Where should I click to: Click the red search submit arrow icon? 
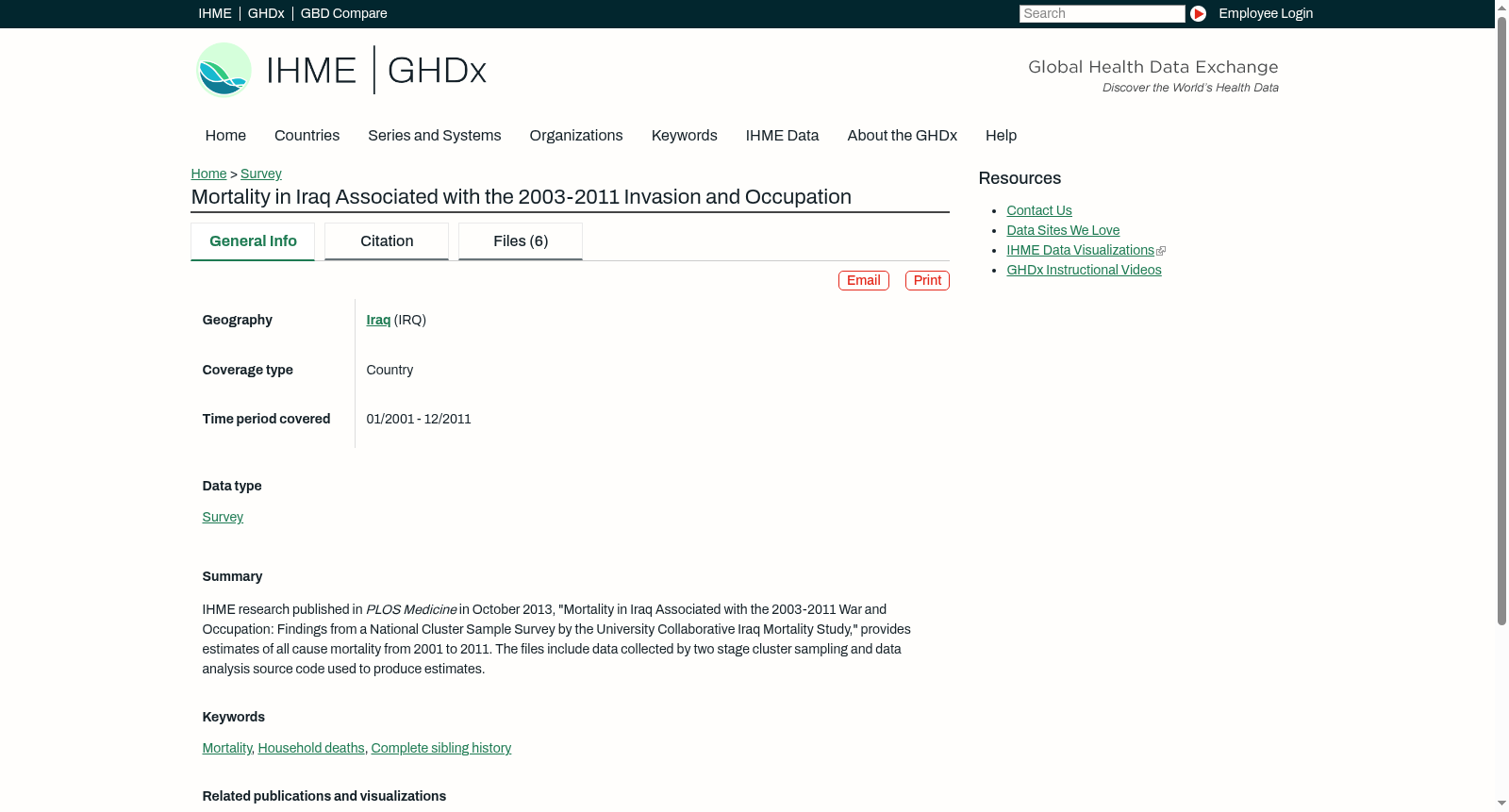tap(1198, 13)
